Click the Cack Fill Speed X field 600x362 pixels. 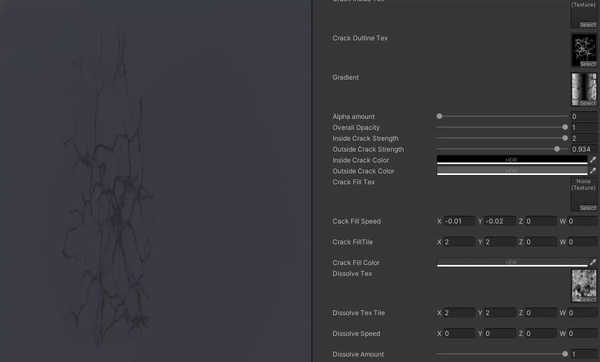pyautogui.click(x=459, y=221)
